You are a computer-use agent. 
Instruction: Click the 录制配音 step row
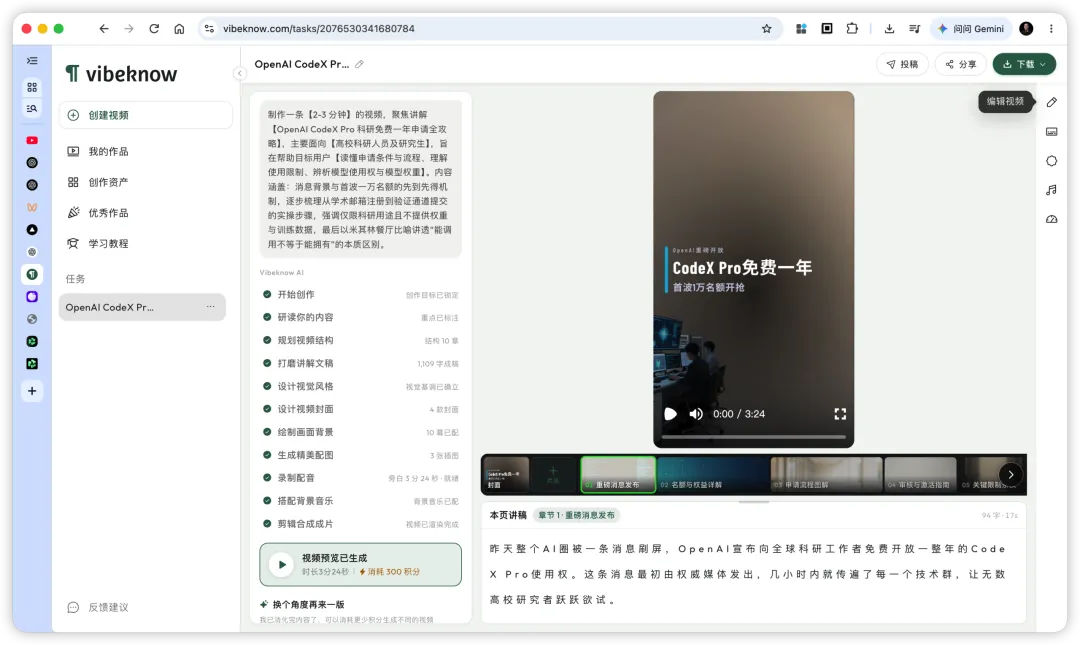point(360,478)
